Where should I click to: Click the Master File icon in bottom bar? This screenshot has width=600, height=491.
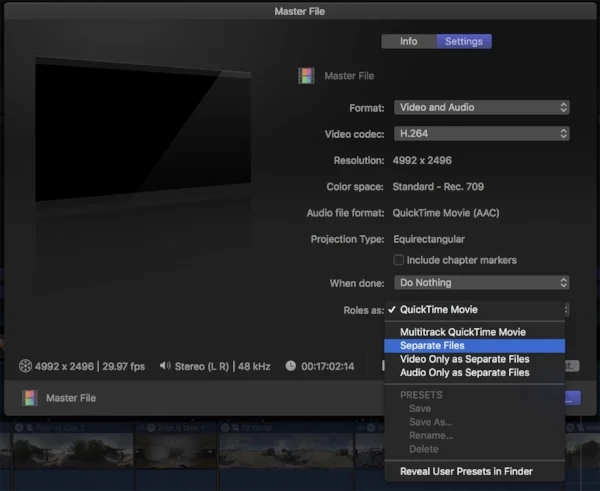[x=29, y=398]
